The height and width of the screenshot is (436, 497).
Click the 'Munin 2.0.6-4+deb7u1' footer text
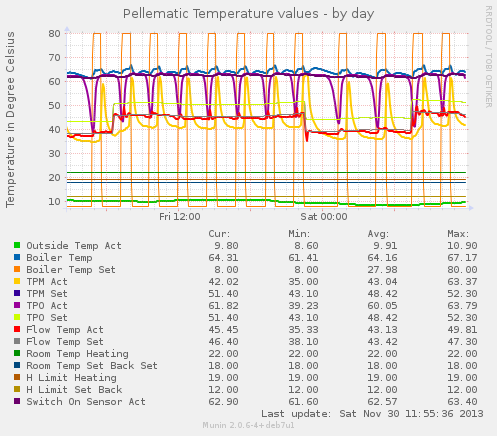click(249, 426)
